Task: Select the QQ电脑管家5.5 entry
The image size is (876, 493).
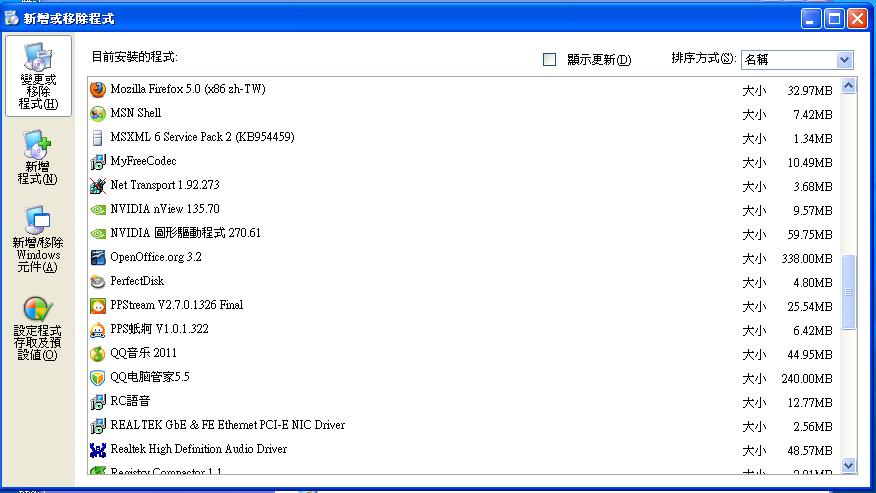Action: click(464, 378)
